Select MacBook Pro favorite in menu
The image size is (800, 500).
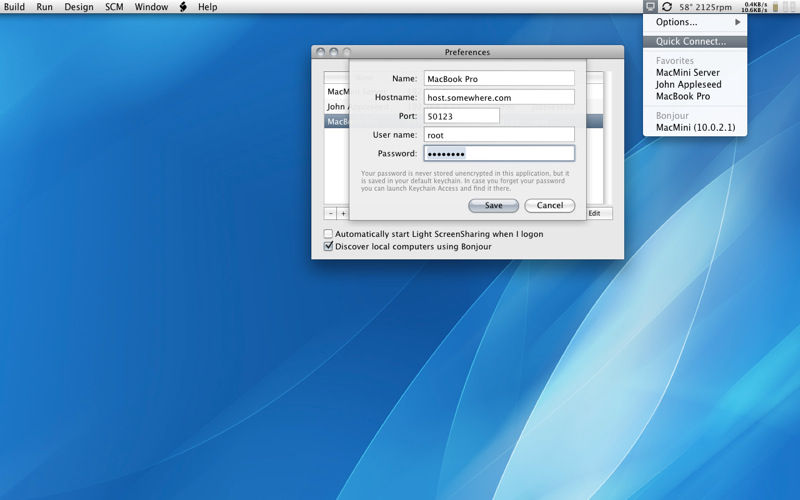coord(695,96)
